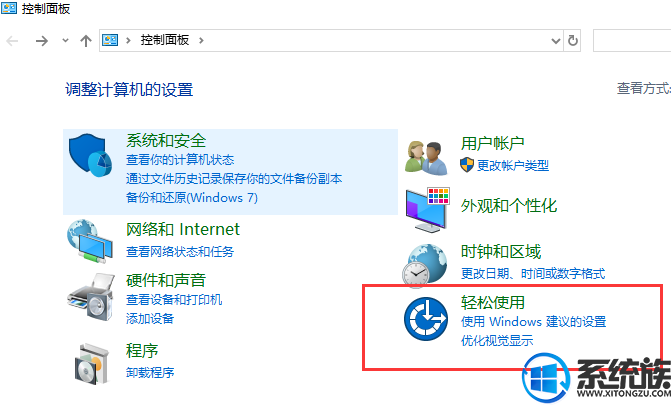The image size is (671, 406).
Task: Open the recent locations dropdown arrow
Action: (65, 41)
